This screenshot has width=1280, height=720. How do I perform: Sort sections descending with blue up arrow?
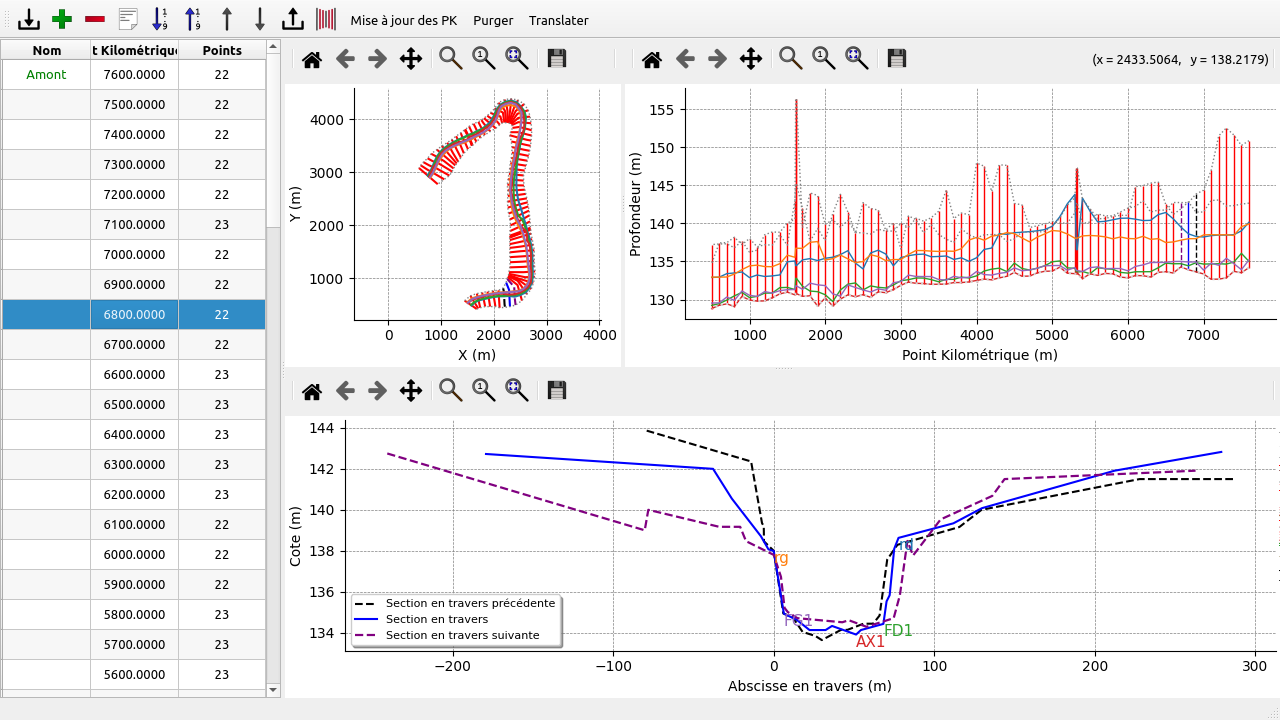point(193,19)
